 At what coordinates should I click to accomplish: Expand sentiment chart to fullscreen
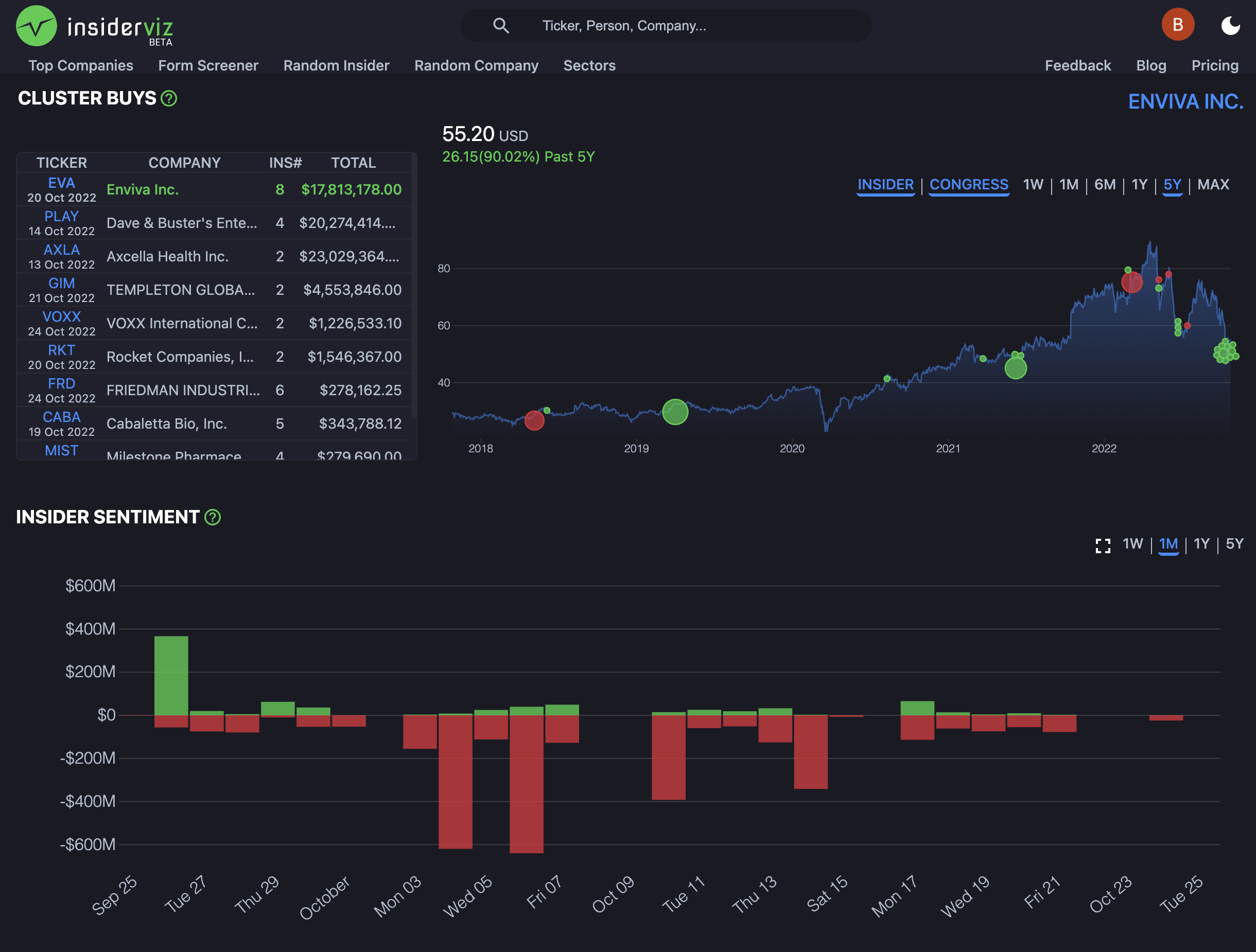click(1103, 545)
